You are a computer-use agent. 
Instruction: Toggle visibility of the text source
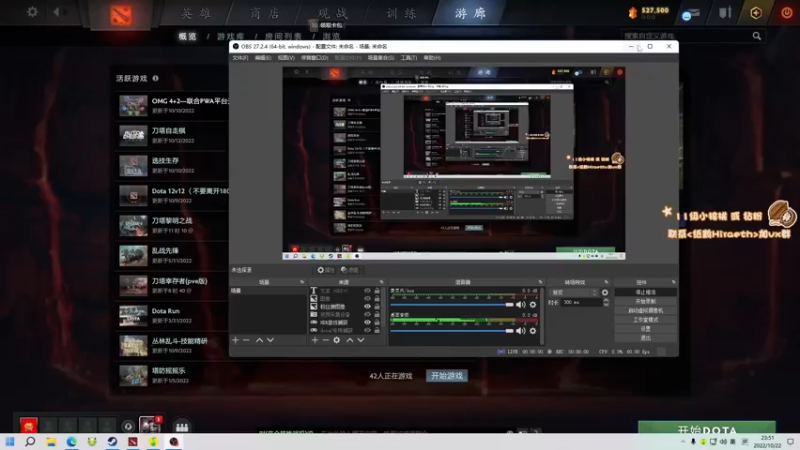367,291
